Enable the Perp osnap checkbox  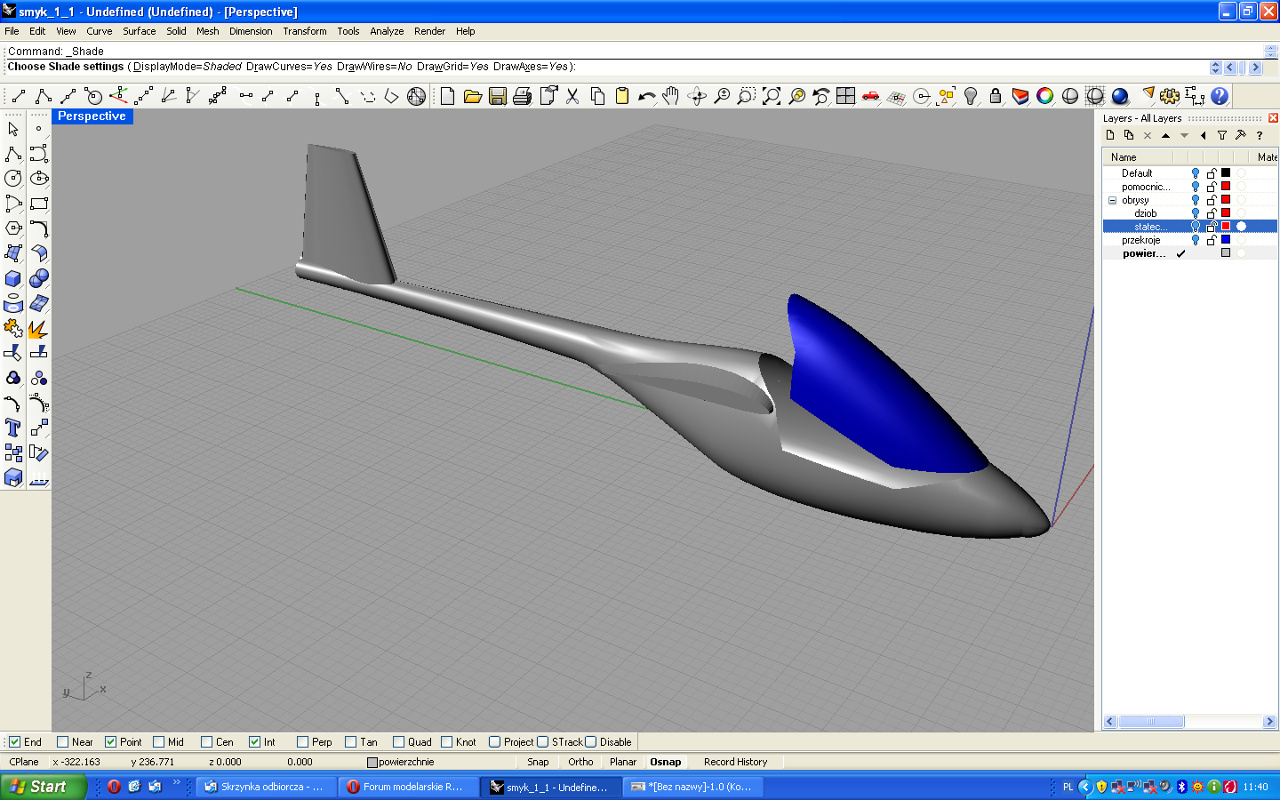click(303, 742)
